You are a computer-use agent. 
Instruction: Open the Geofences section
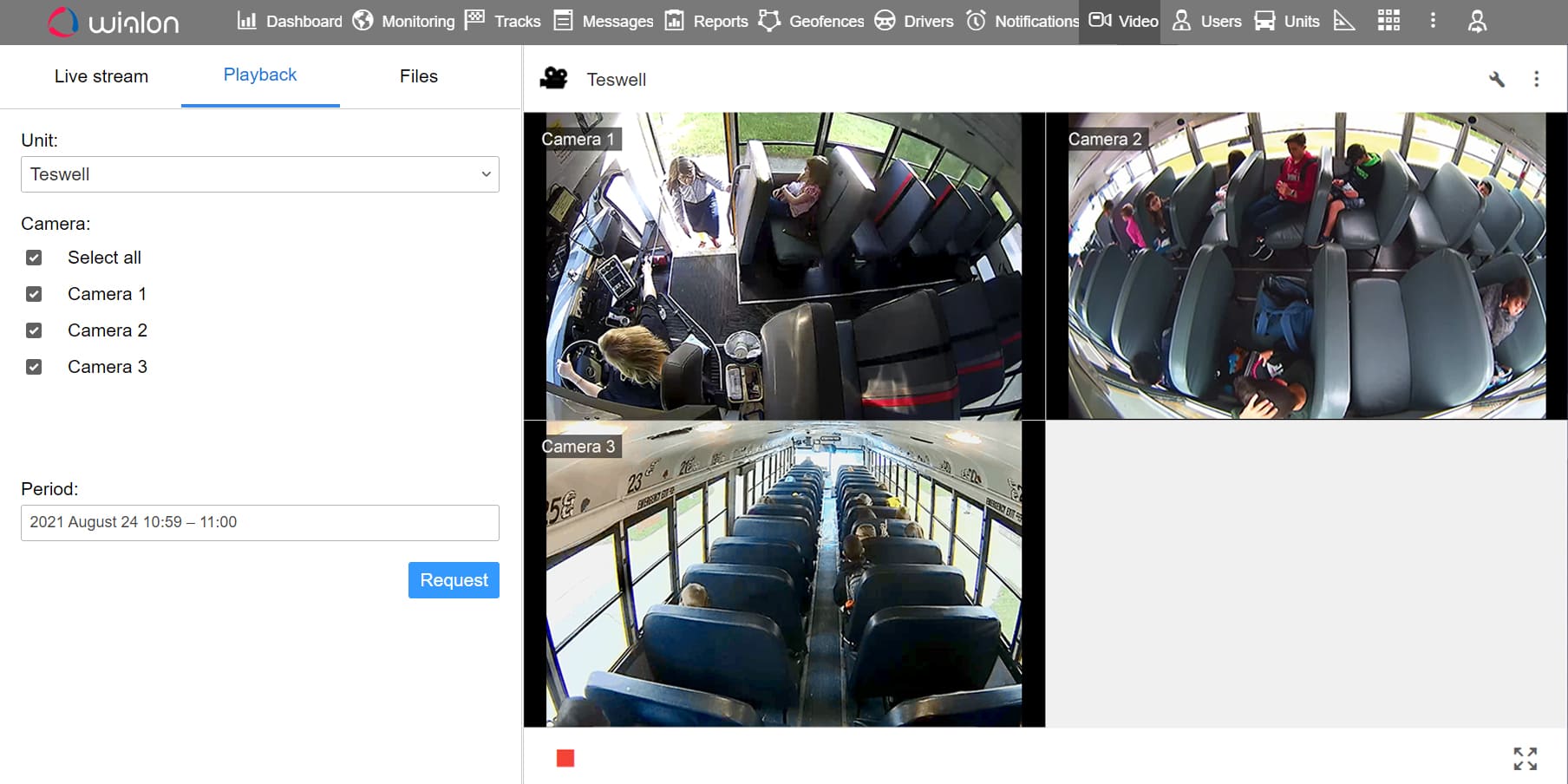[x=811, y=22]
